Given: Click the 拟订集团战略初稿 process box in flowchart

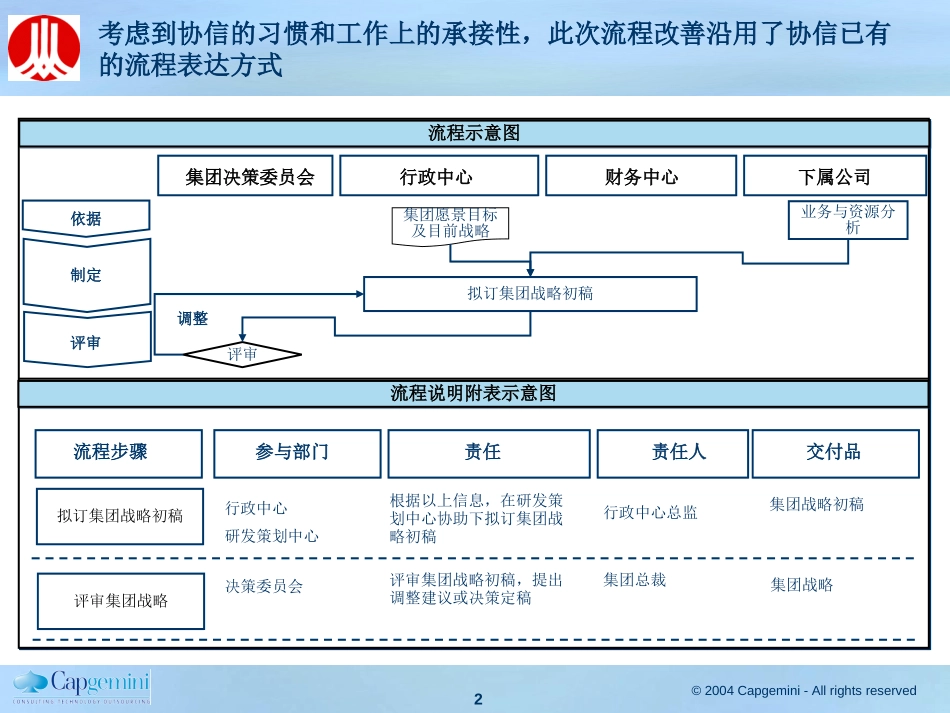Looking at the screenshot, I should click(x=530, y=294).
